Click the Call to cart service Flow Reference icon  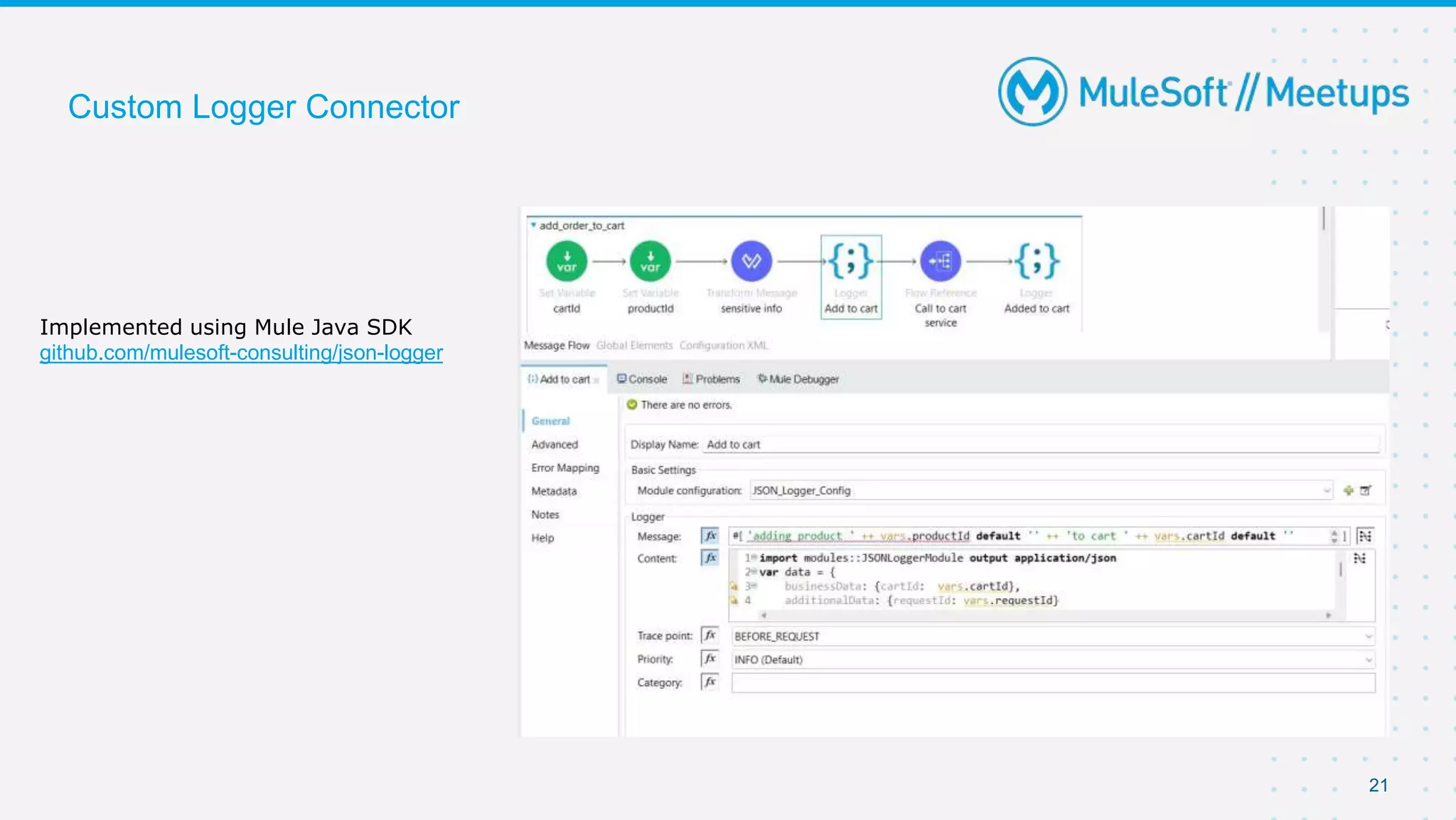coord(941,261)
